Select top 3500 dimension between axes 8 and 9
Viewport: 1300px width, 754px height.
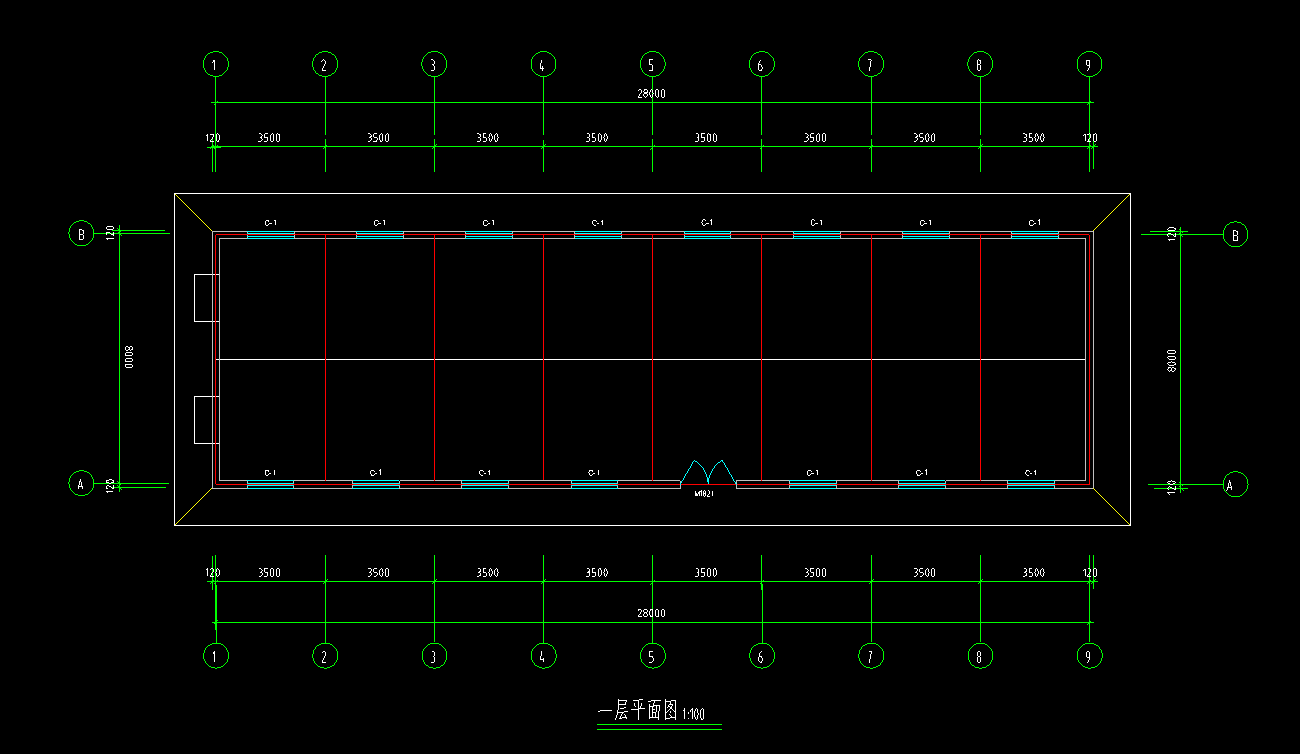click(x=1034, y=137)
